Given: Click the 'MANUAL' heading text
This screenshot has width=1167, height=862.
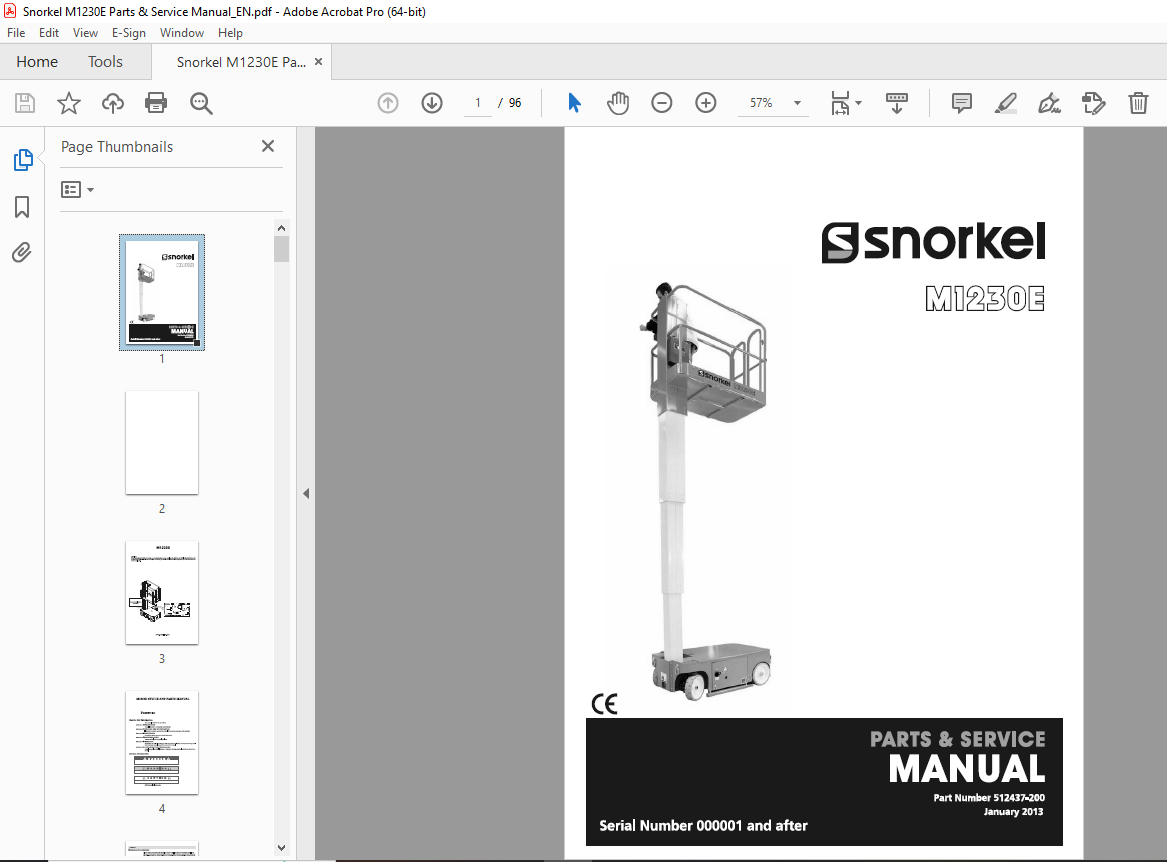Looking at the screenshot, I should (967, 769).
